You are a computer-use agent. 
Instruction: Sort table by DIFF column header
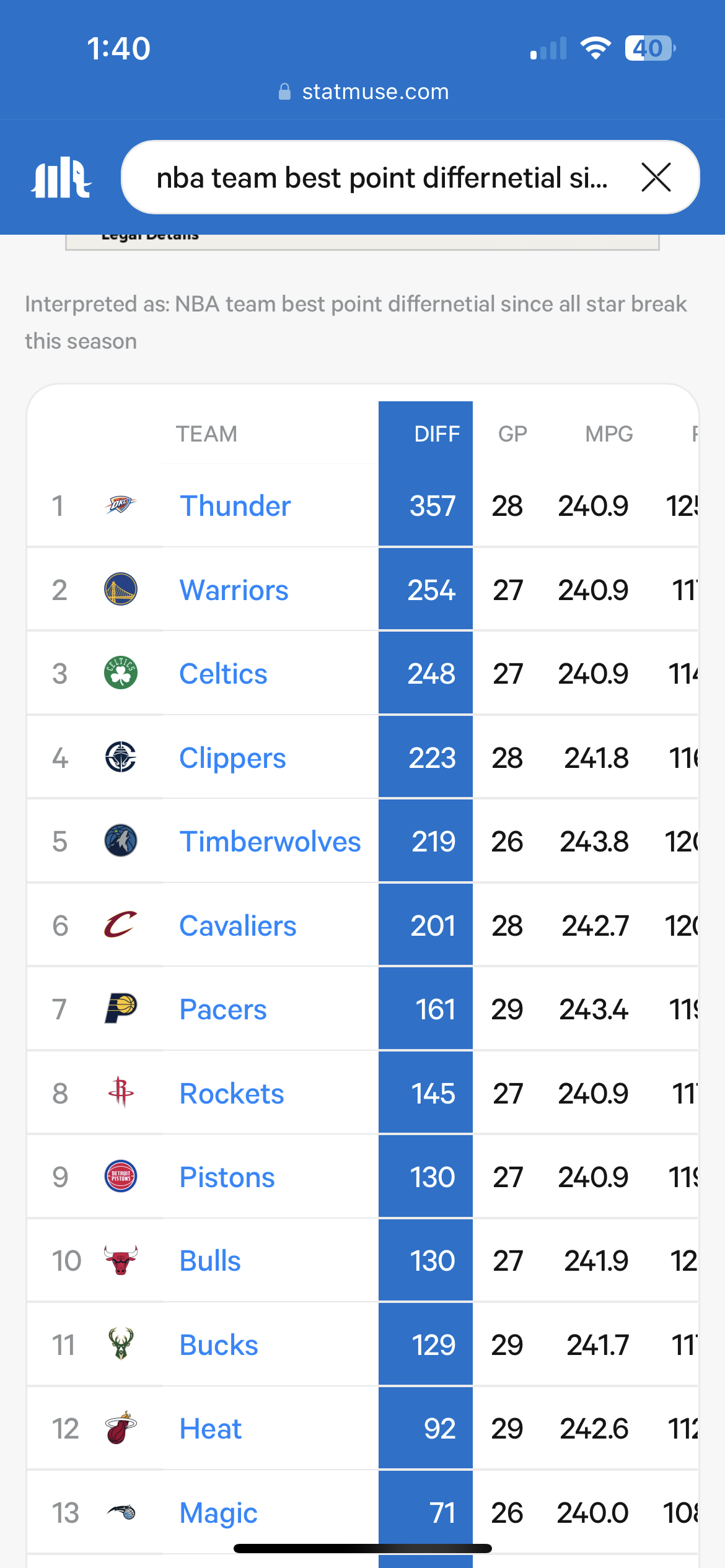coord(437,434)
